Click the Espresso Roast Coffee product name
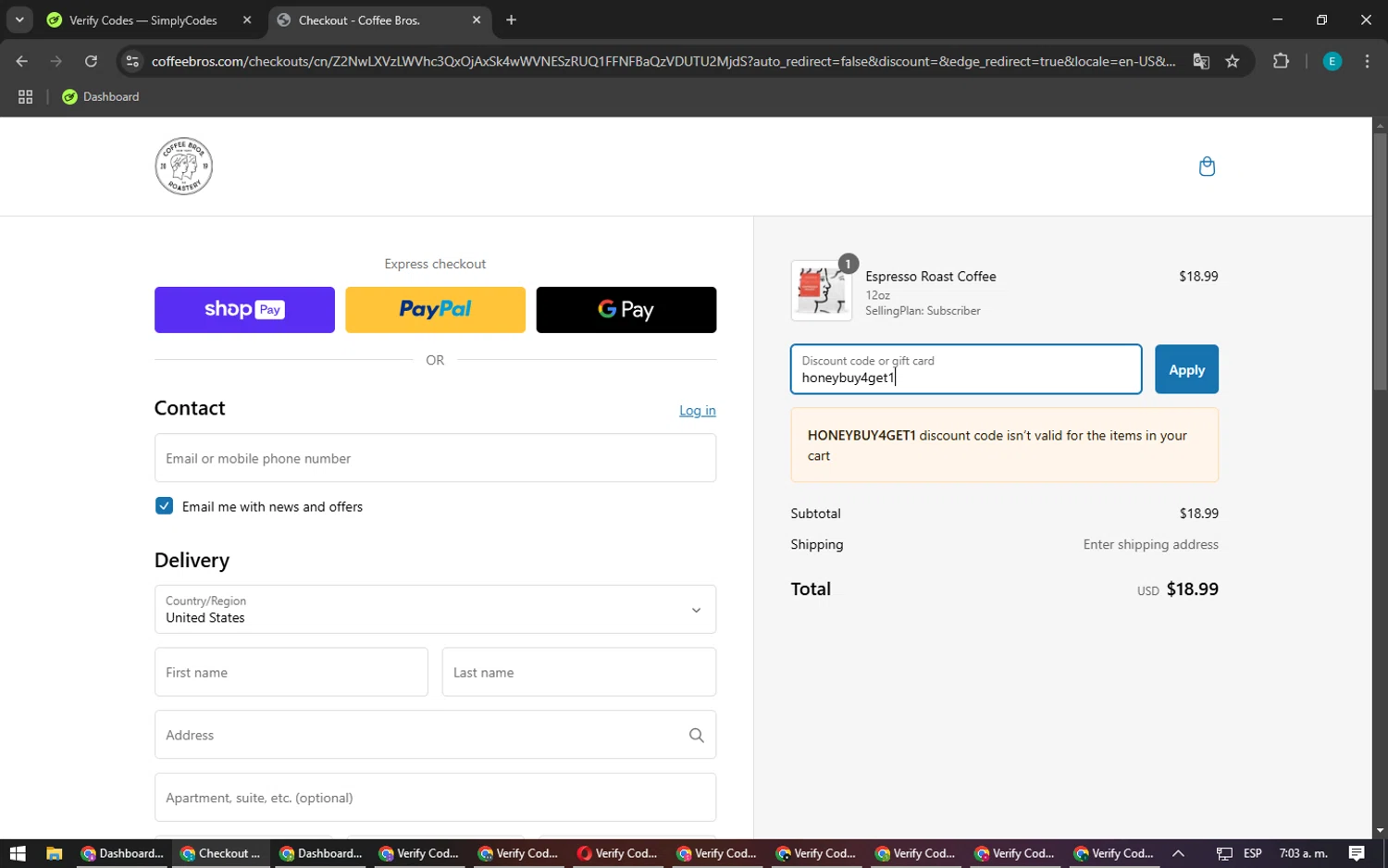 931,276
